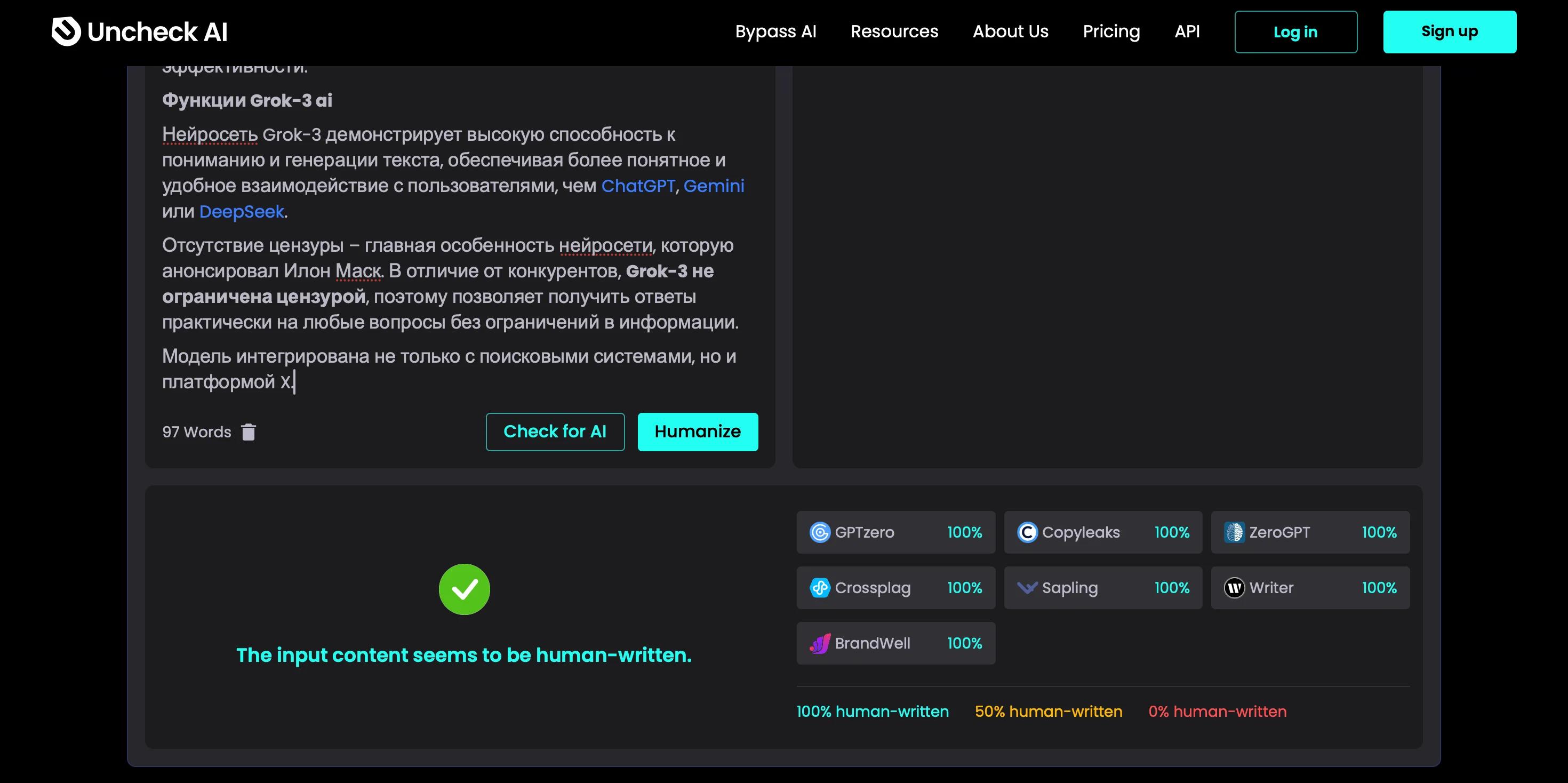1568x783 pixels.
Task: Click the Sign up button
Action: coord(1449,31)
